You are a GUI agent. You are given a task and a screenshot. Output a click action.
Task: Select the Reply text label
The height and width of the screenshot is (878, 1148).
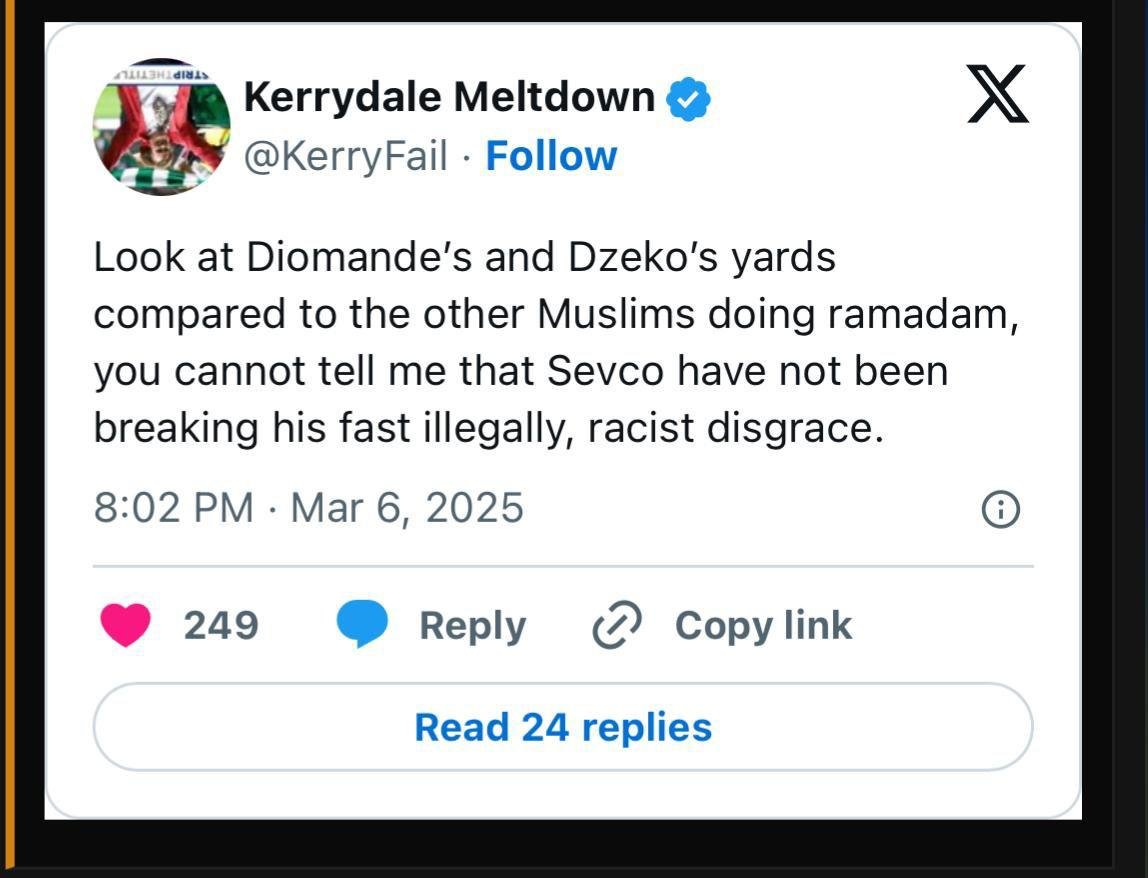click(x=472, y=627)
